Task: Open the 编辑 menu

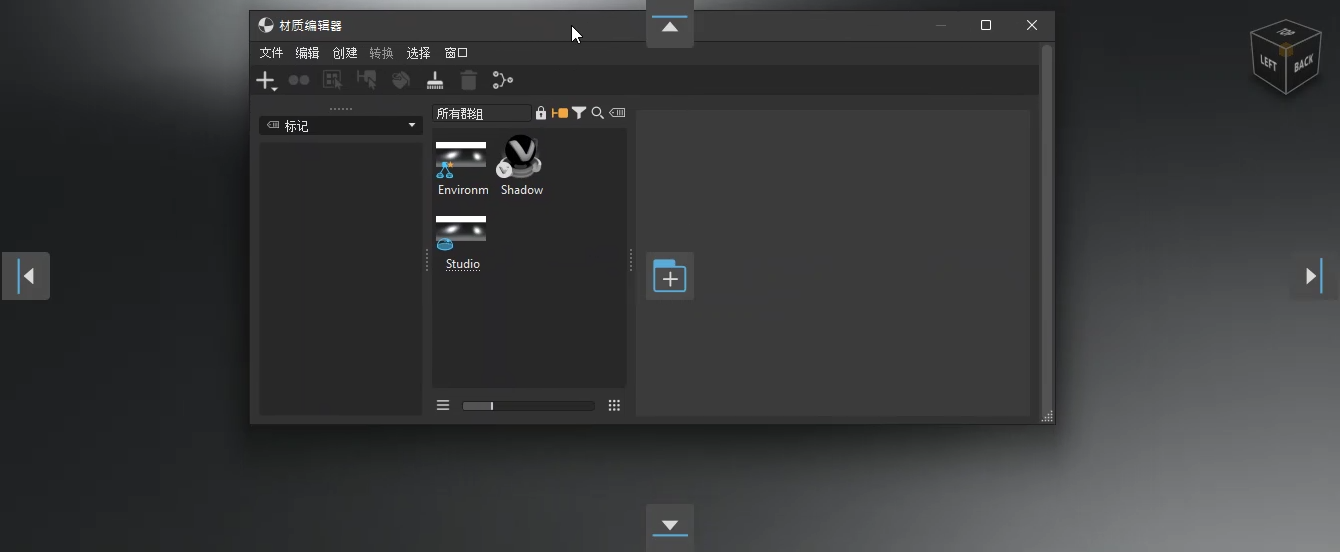Action: [x=307, y=53]
